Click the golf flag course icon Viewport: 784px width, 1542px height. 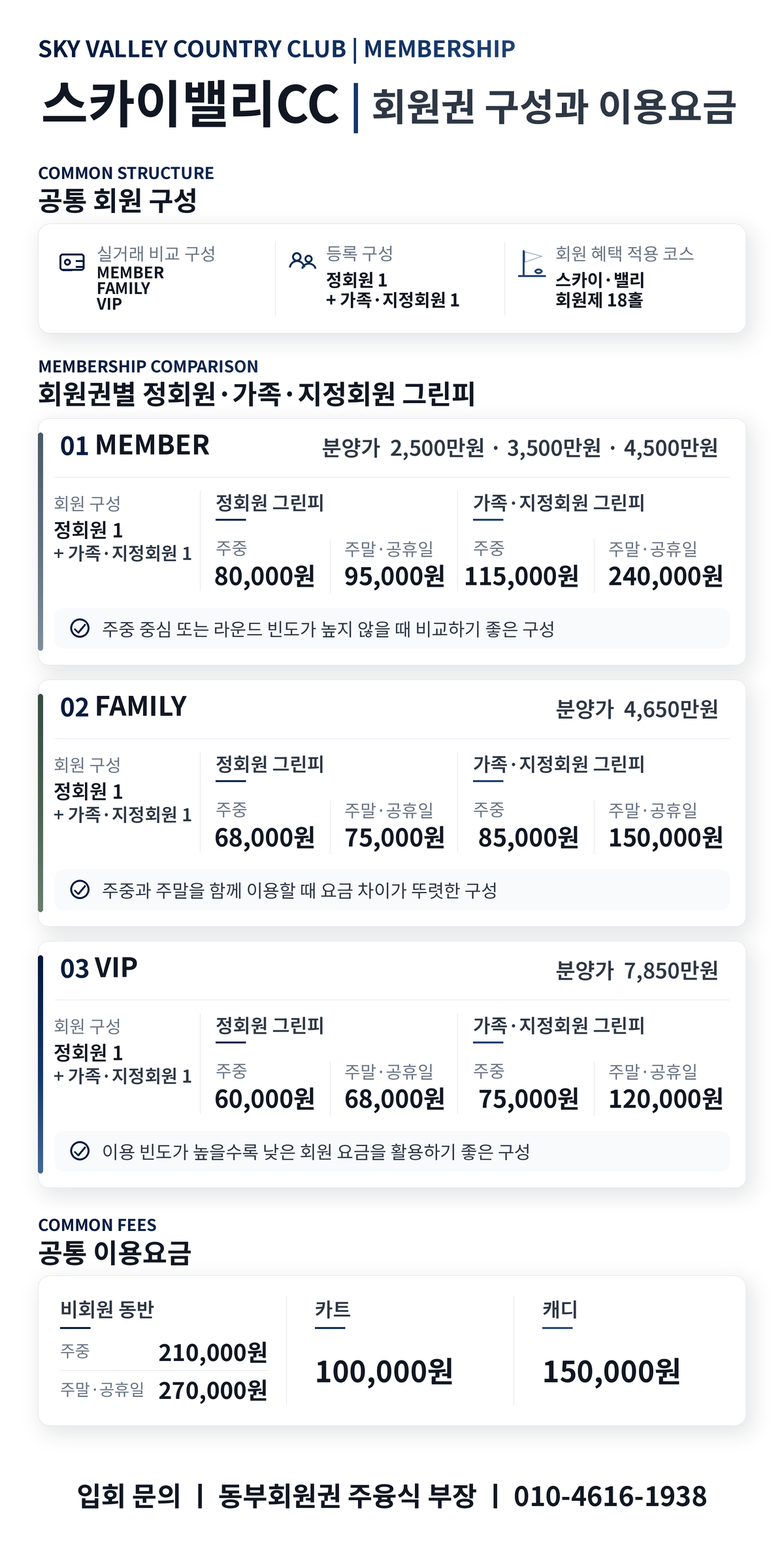click(x=532, y=263)
